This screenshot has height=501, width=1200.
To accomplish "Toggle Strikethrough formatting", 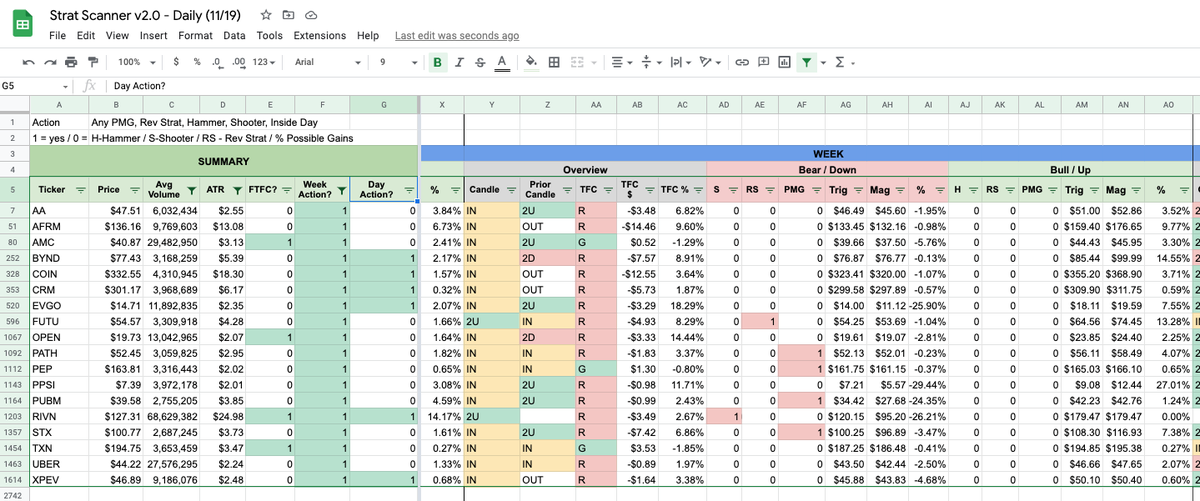I will [x=480, y=62].
